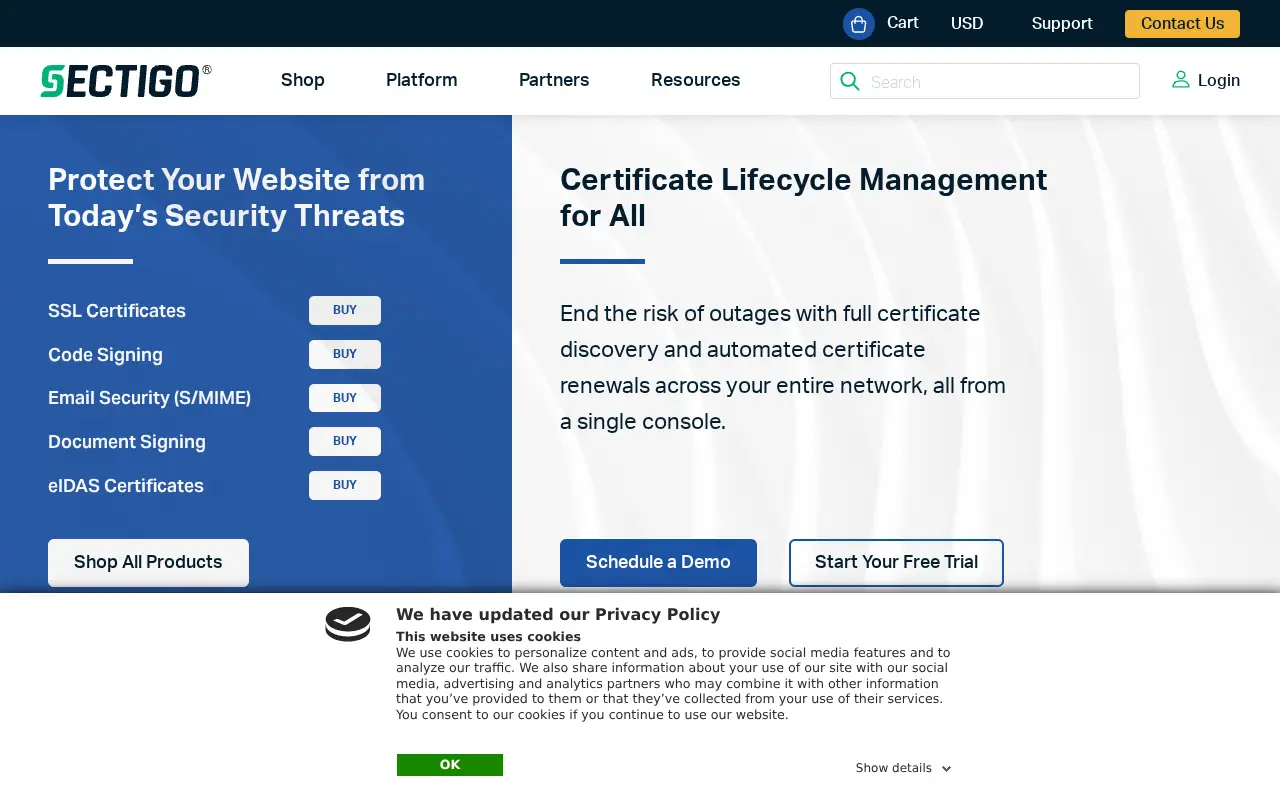
Task: Click the 'This website uses cookies' text
Action: (488, 637)
